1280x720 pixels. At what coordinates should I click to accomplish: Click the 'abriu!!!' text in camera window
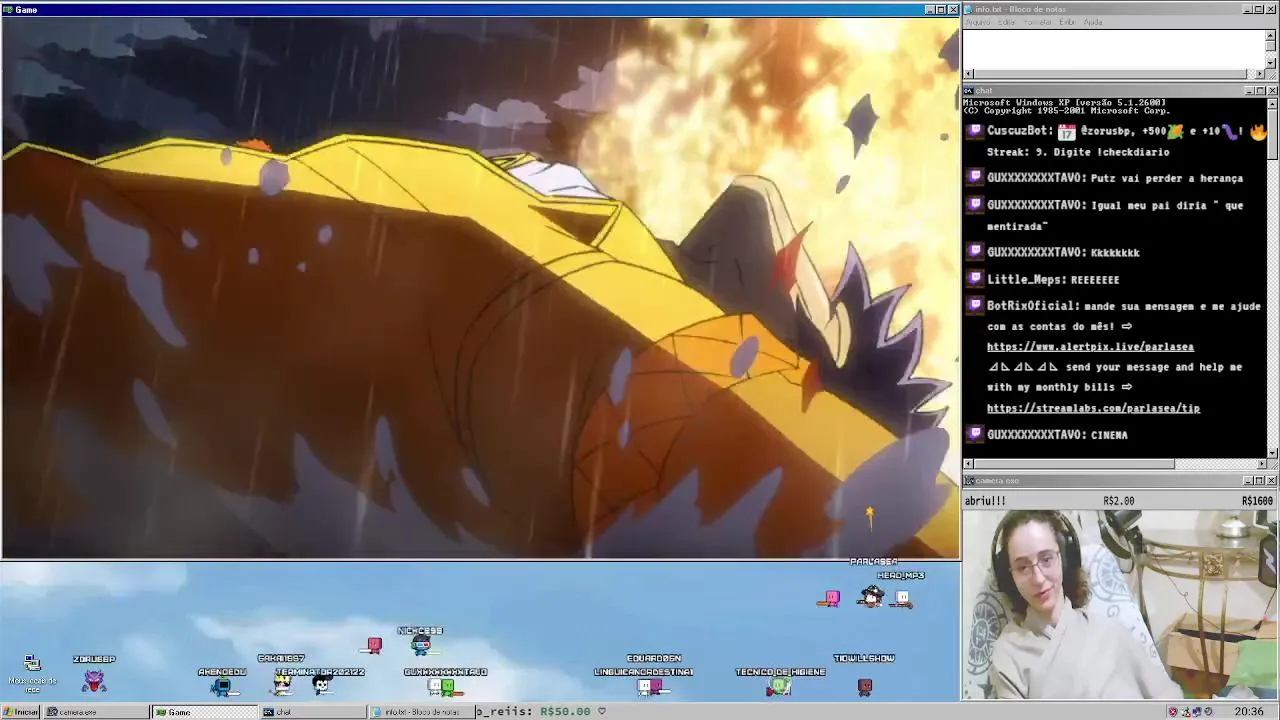[985, 501]
